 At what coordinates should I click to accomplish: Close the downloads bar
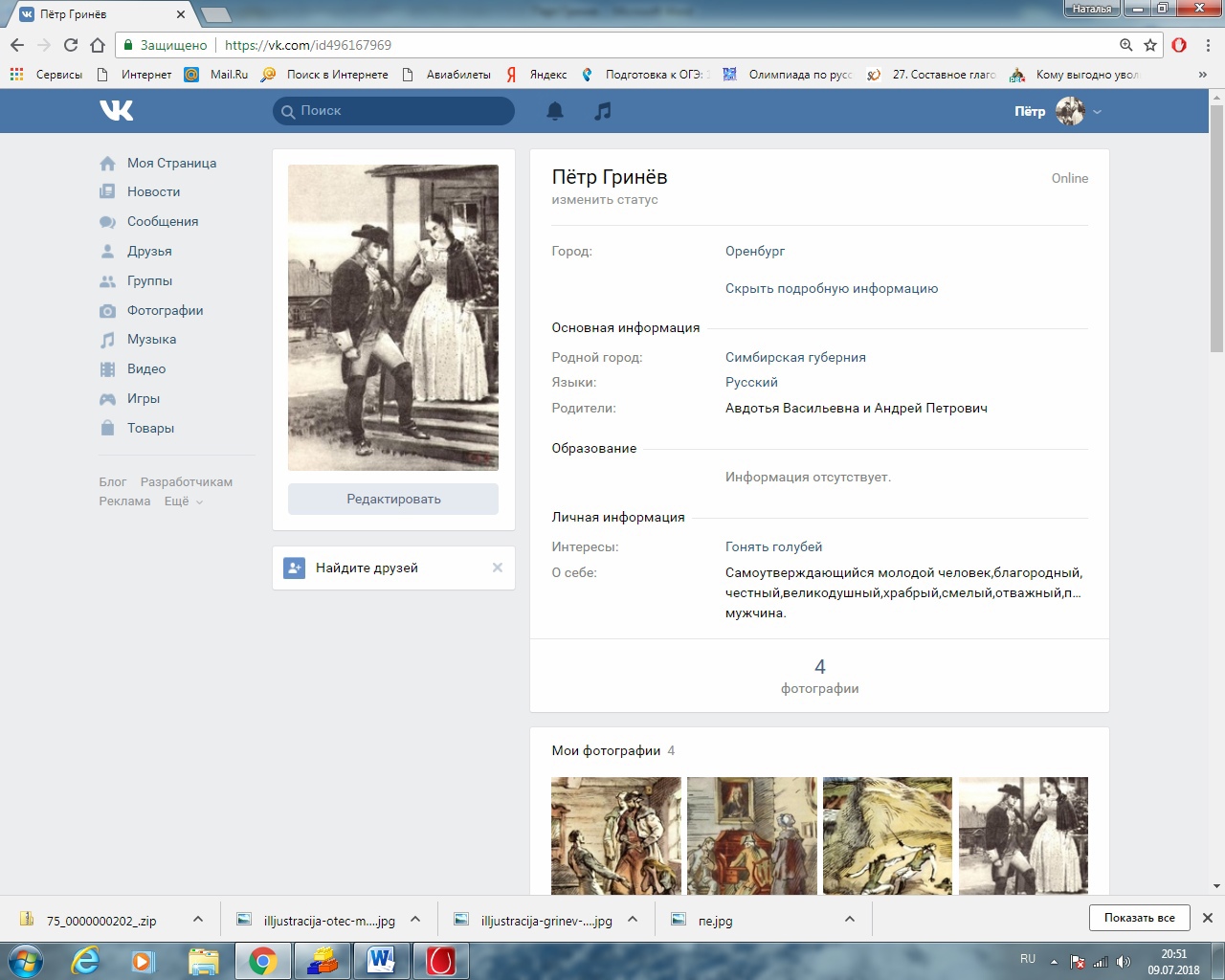pyautogui.click(x=1208, y=918)
